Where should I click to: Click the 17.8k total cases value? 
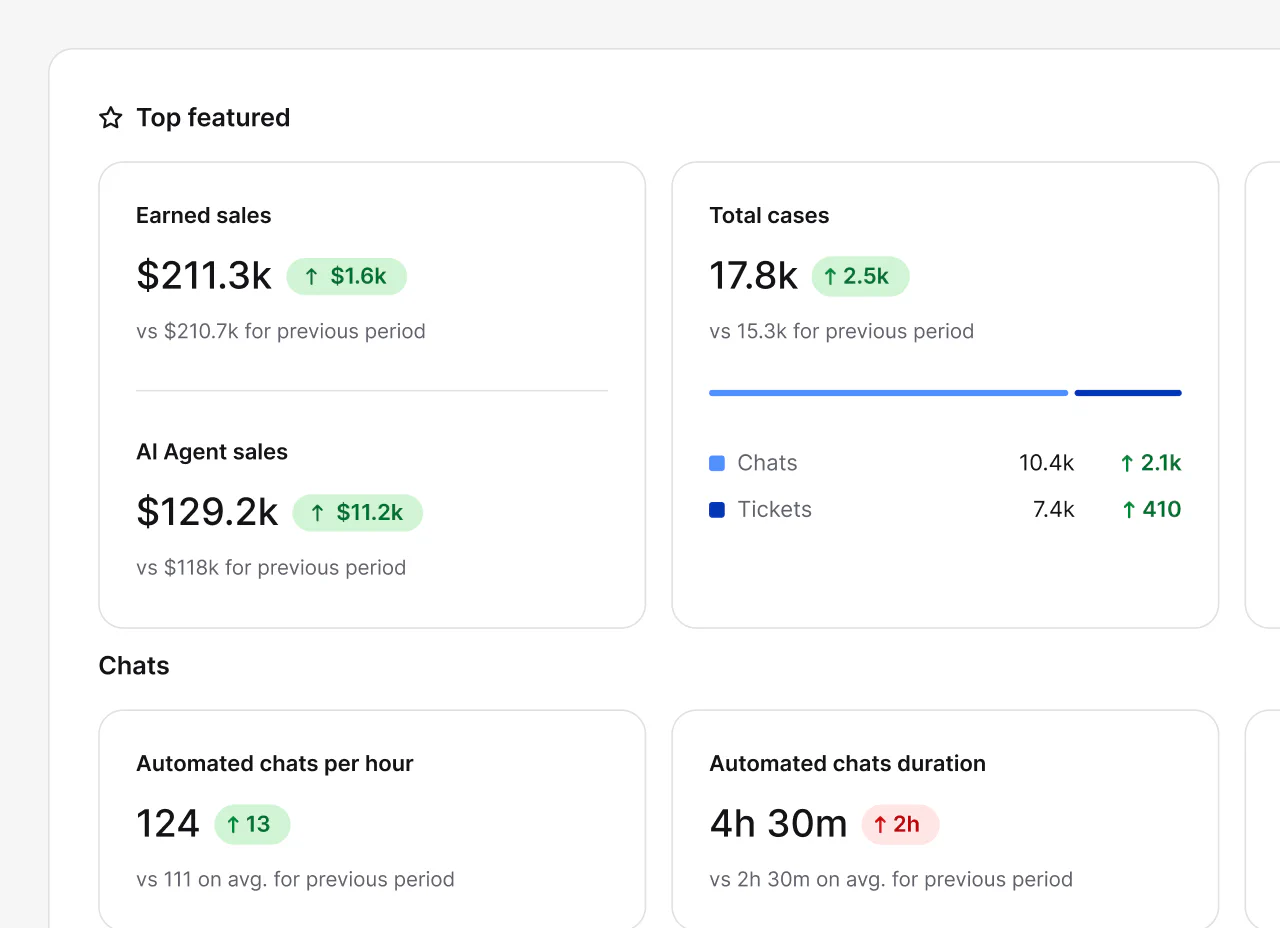(x=754, y=276)
